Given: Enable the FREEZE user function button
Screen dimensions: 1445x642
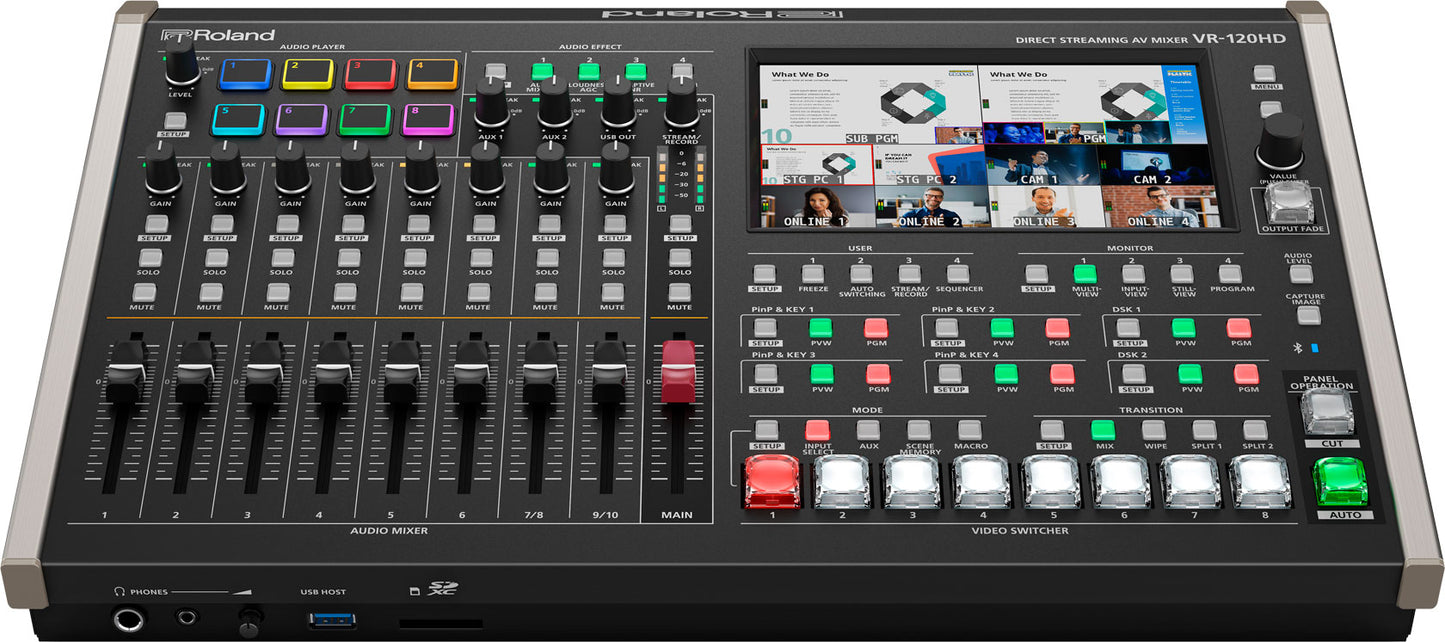Looking at the screenshot, I should 812,274.
